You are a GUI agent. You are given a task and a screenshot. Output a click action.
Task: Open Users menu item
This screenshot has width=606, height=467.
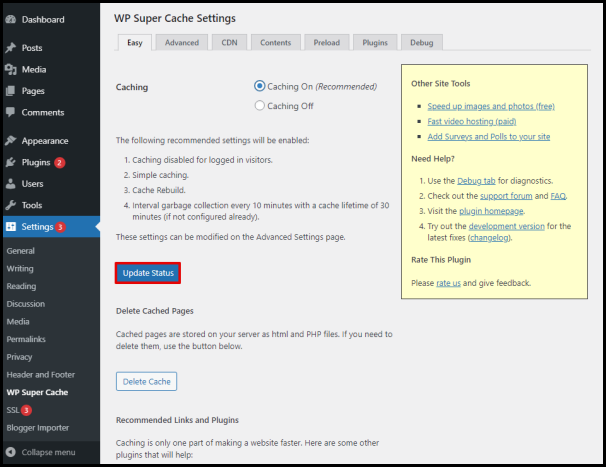(32, 184)
